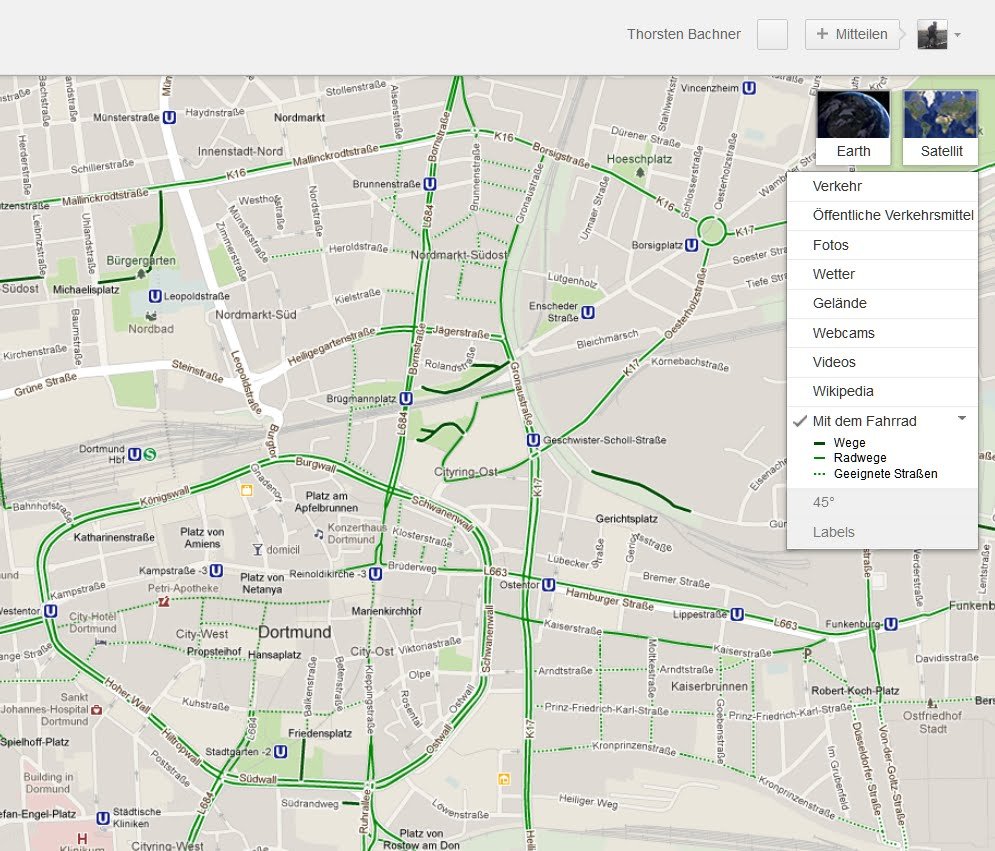Turn on the Wetter layer
Image resolution: width=995 pixels, height=851 pixels.
833,274
